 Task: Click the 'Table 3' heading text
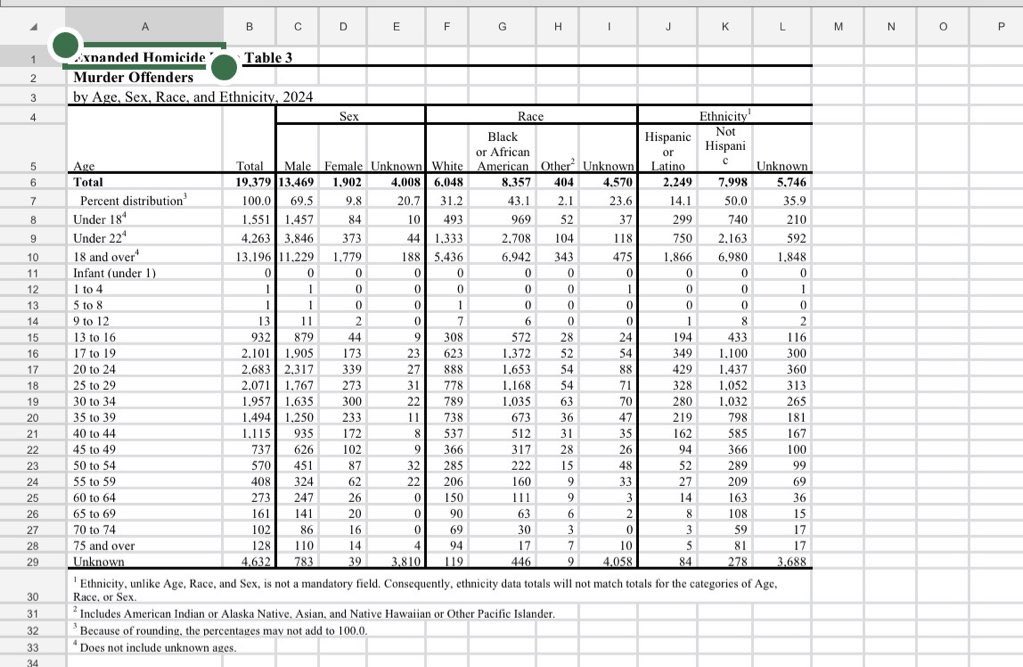tap(268, 57)
